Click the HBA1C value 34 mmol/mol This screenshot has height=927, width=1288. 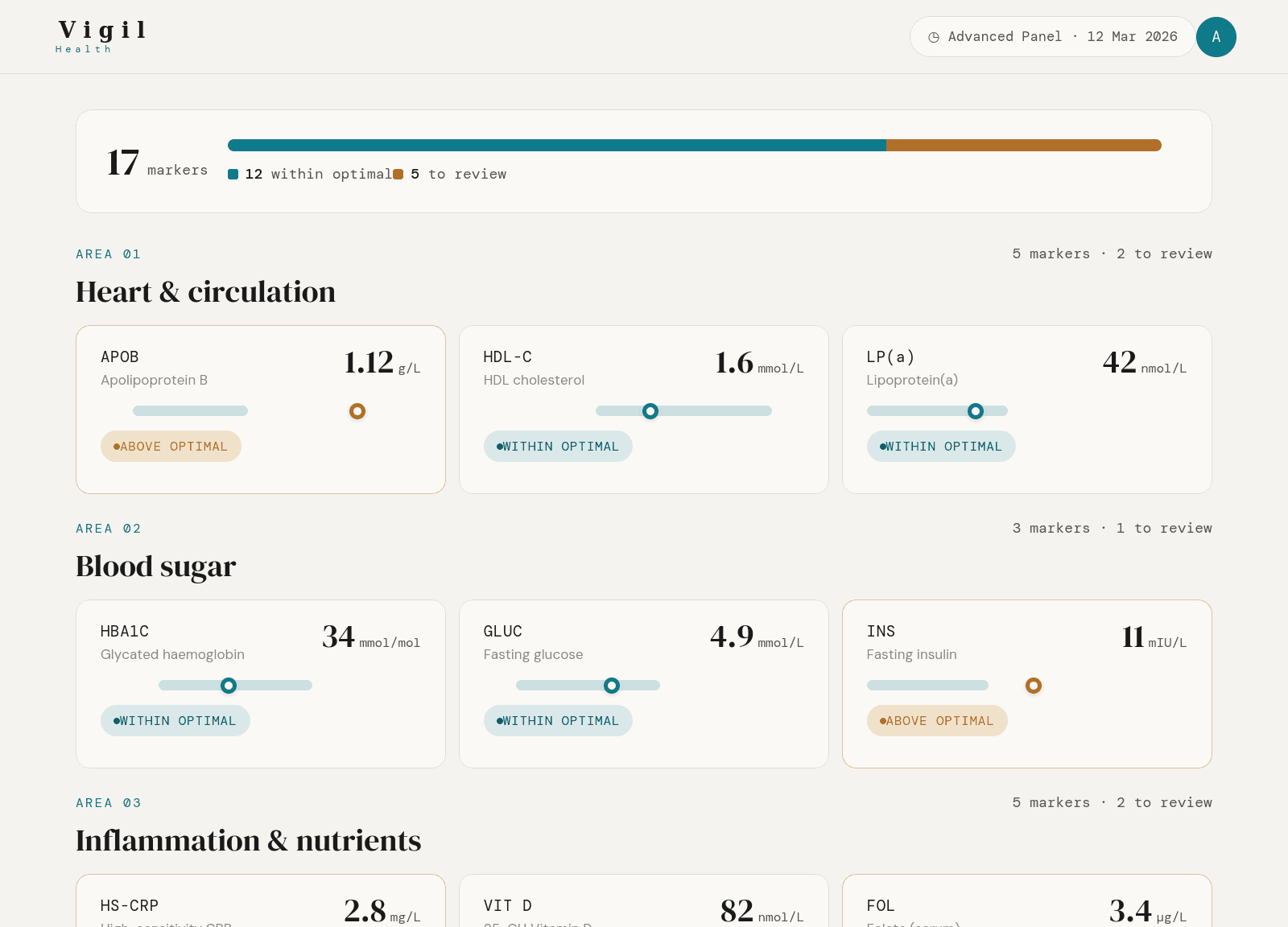point(371,637)
